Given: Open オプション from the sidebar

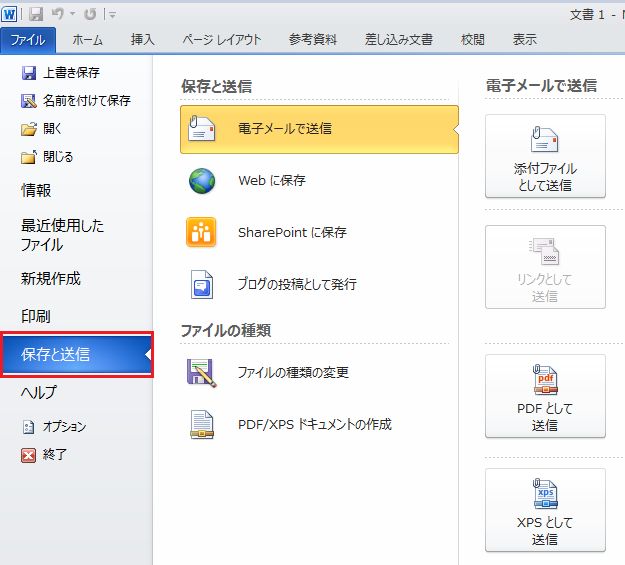Looking at the screenshot, I should 63,427.
